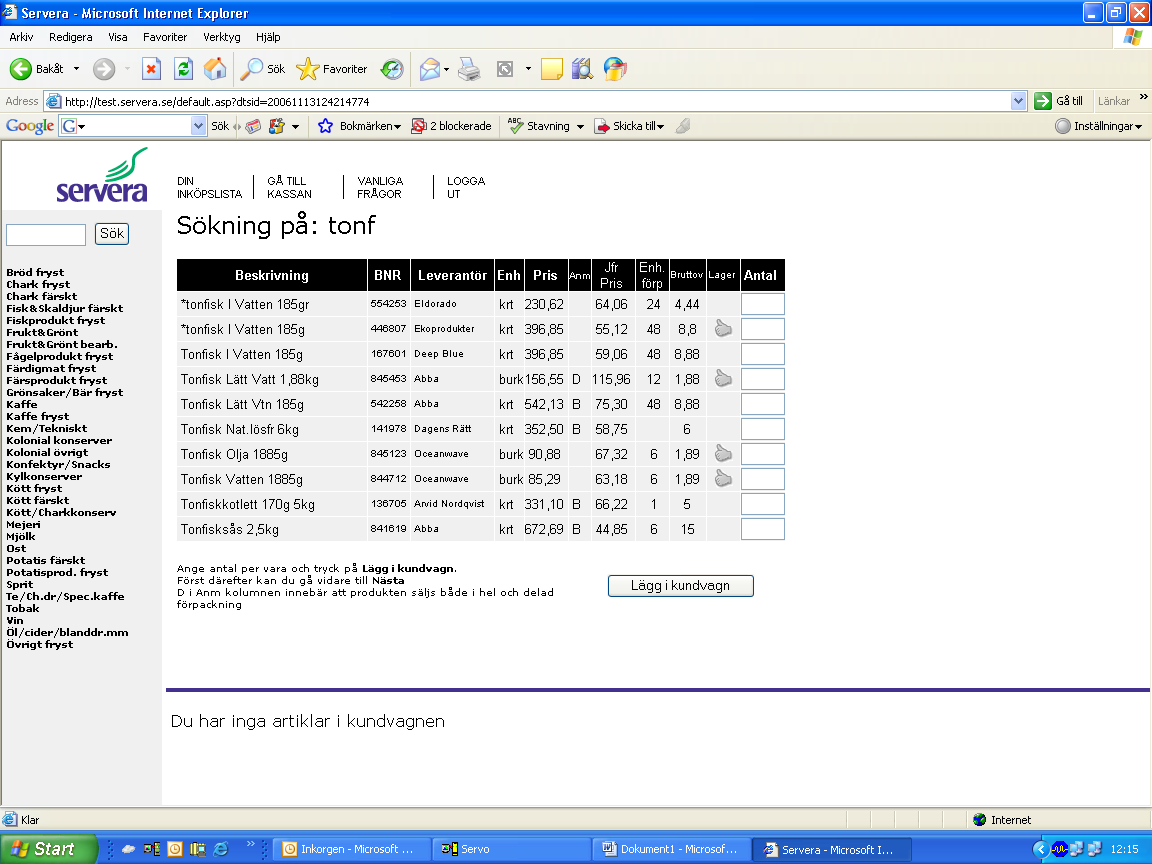1152x864 pixels.
Task: Switch to Dokument1 Word taskbar window
Action: pyautogui.click(x=672, y=849)
